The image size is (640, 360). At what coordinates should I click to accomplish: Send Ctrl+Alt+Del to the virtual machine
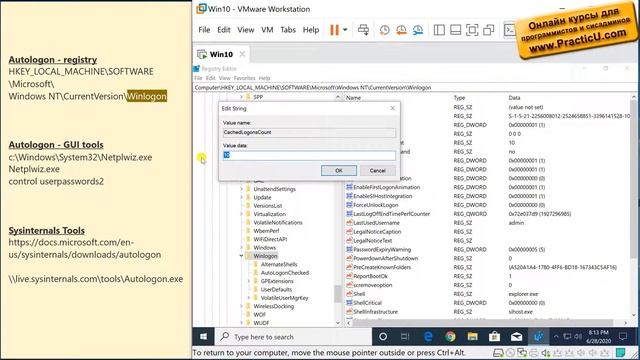click(363, 30)
